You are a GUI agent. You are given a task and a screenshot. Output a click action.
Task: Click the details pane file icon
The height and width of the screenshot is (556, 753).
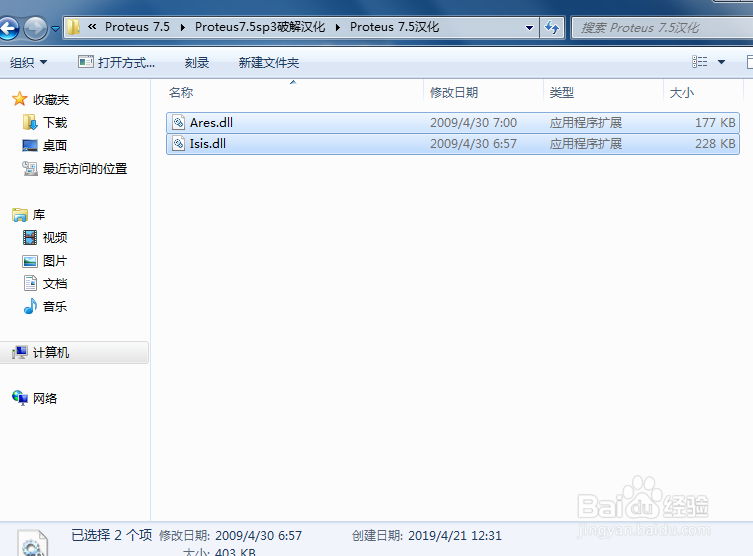(32, 543)
